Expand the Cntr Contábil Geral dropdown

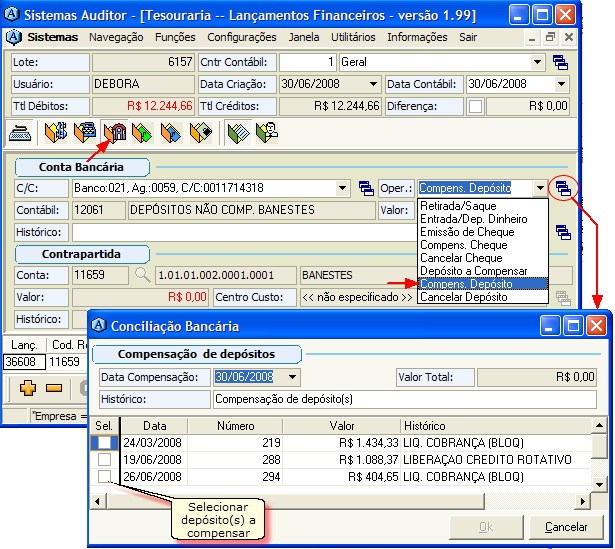click(537, 62)
